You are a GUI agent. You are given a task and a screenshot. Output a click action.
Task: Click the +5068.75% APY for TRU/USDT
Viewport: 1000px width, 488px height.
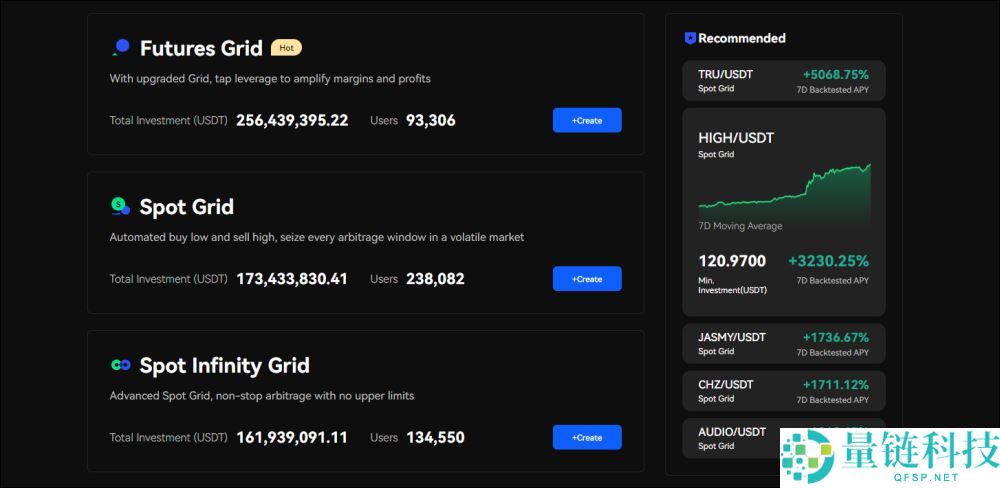click(x=835, y=74)
